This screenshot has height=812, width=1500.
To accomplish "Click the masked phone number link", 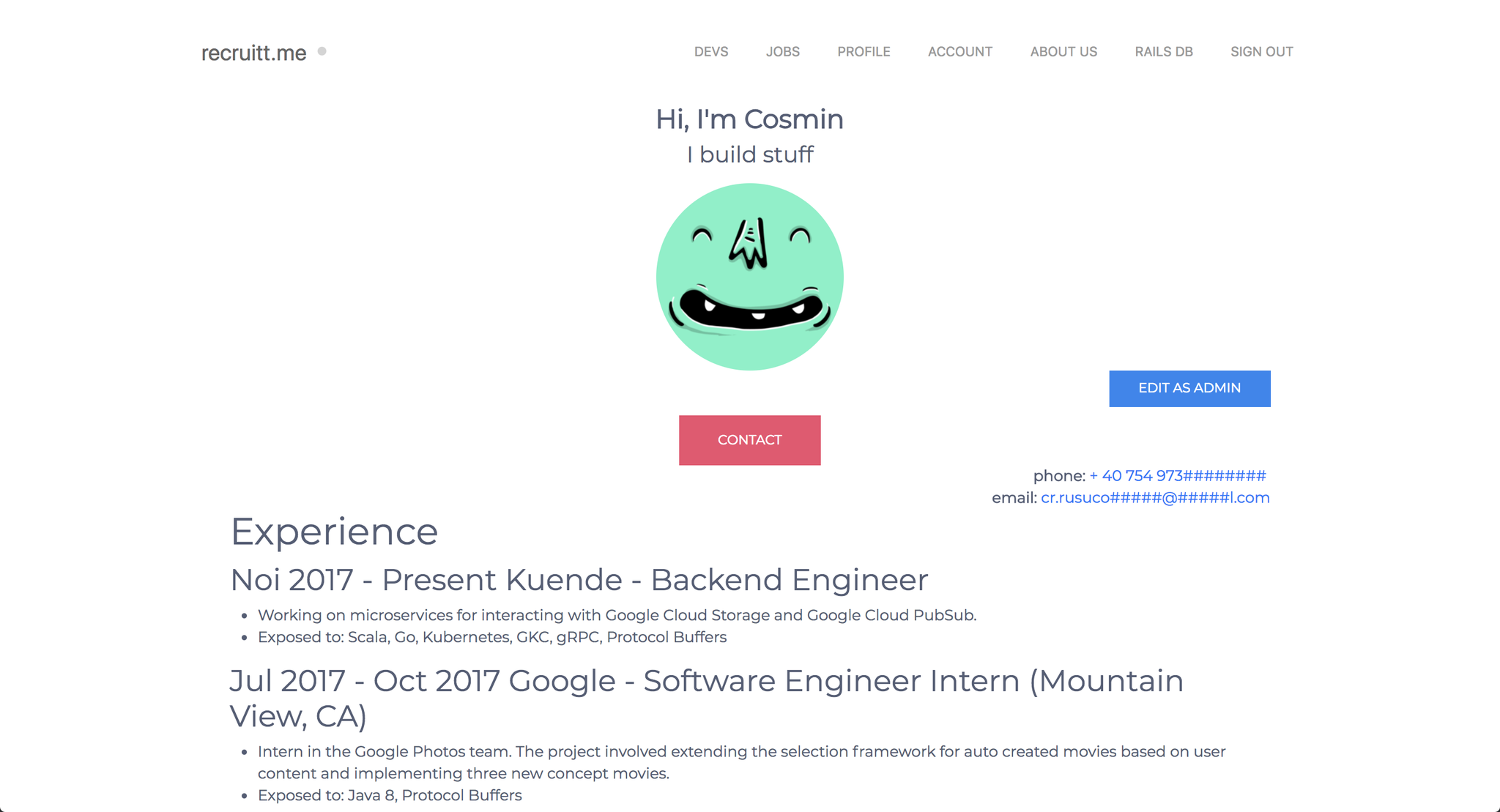I will [1178, 476].
